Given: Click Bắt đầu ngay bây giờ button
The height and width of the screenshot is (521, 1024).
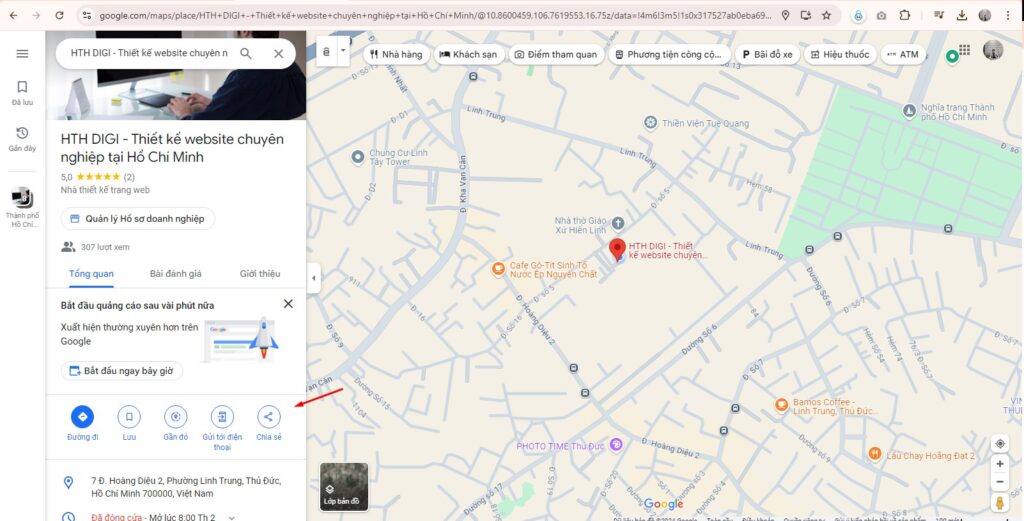Looking at the screenshot, I should [122, 371].
